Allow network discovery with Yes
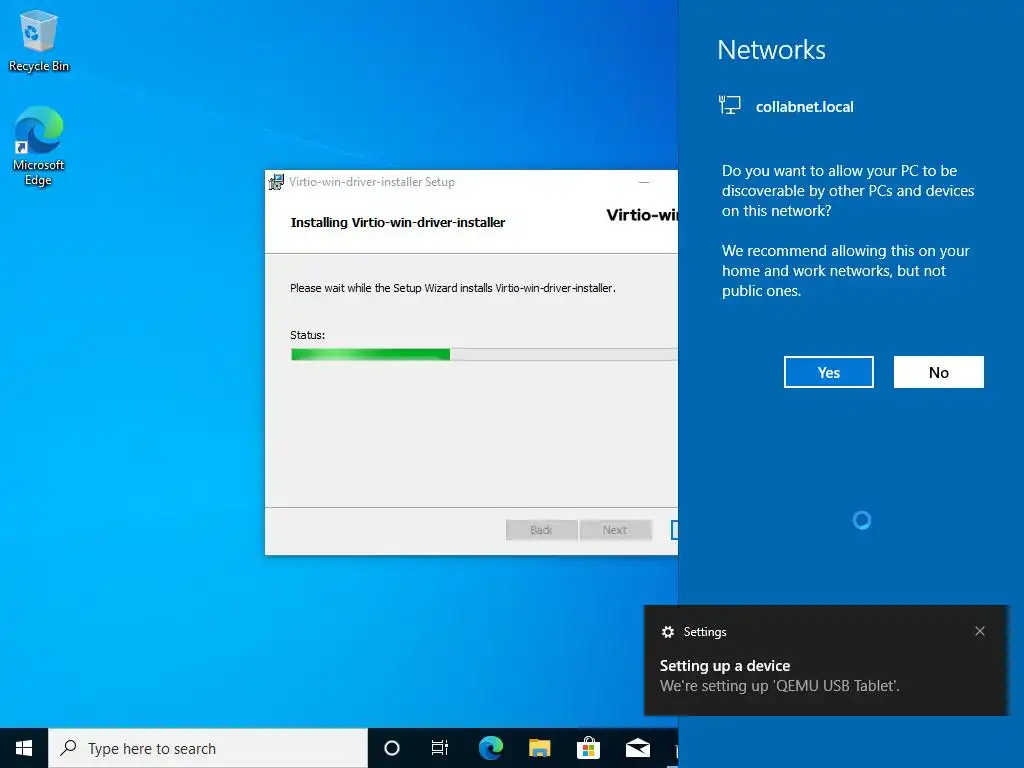The height and width of the screenshot is (768, 1024). tap(829, 372)
